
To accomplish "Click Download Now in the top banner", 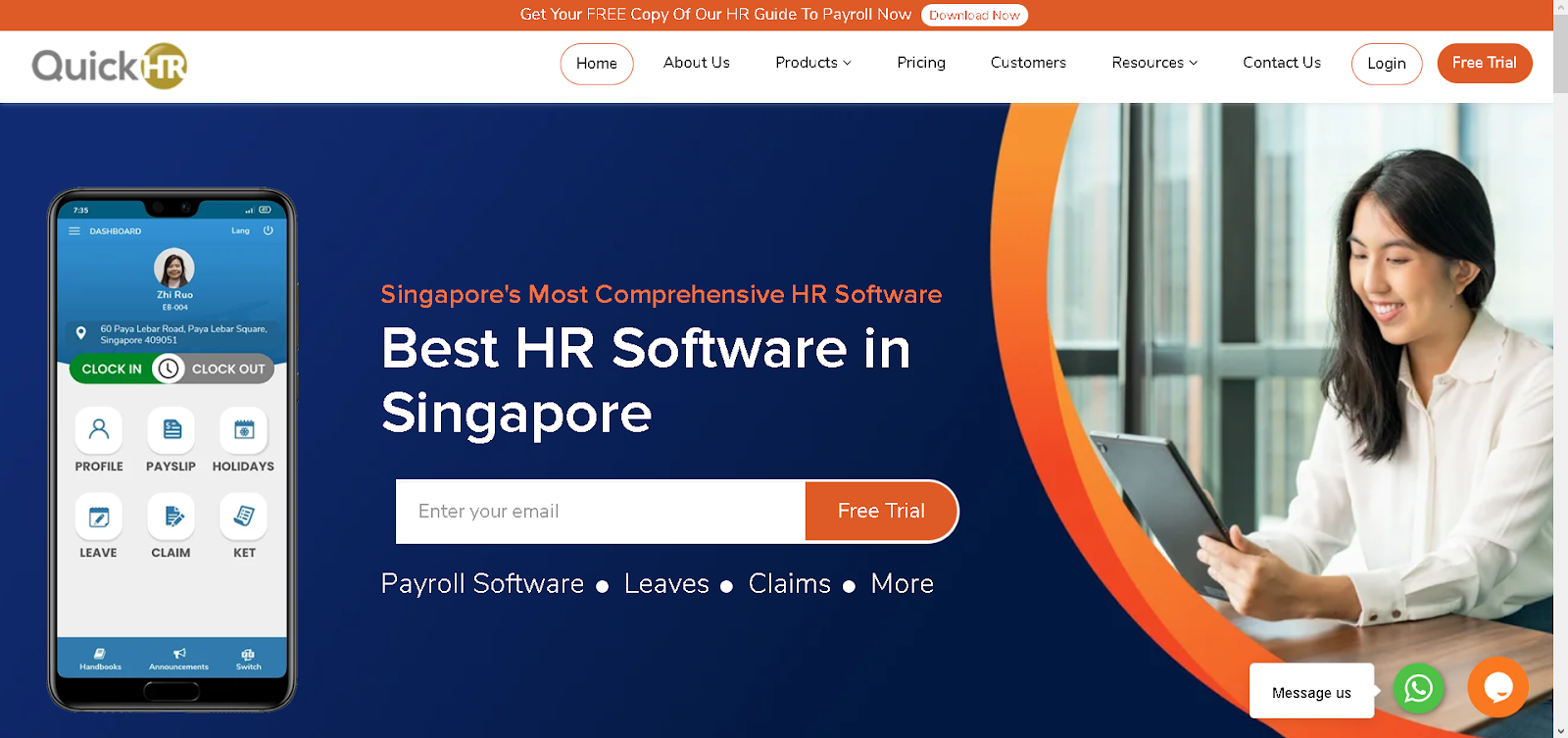I will coord(974,15).
